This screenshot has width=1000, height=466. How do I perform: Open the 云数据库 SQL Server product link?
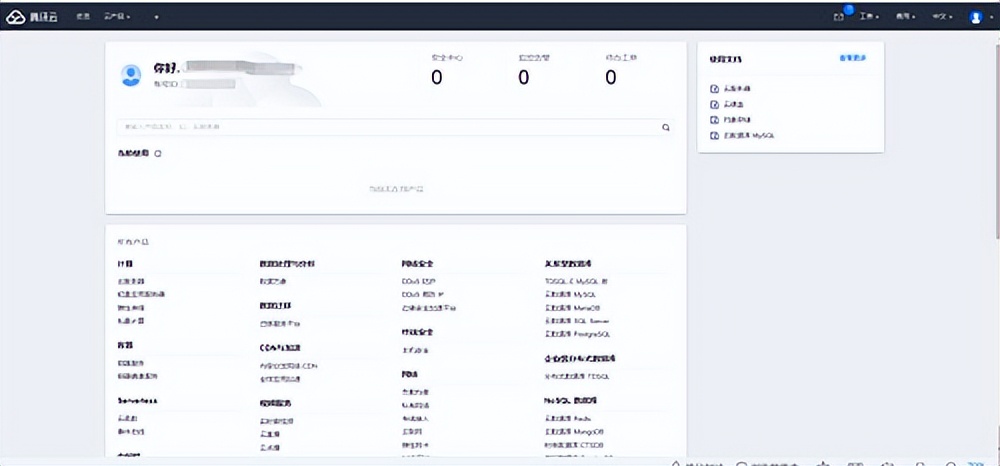(x=577, y=321)
